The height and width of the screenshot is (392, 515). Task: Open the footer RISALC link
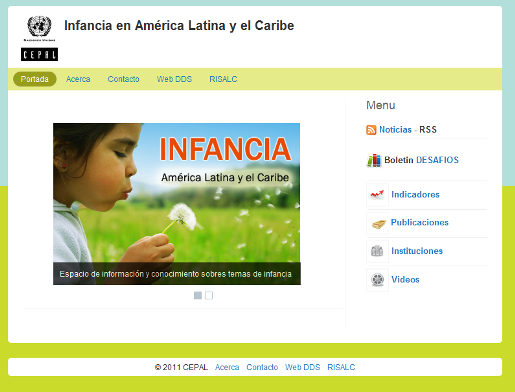click(x=341, y=367)
